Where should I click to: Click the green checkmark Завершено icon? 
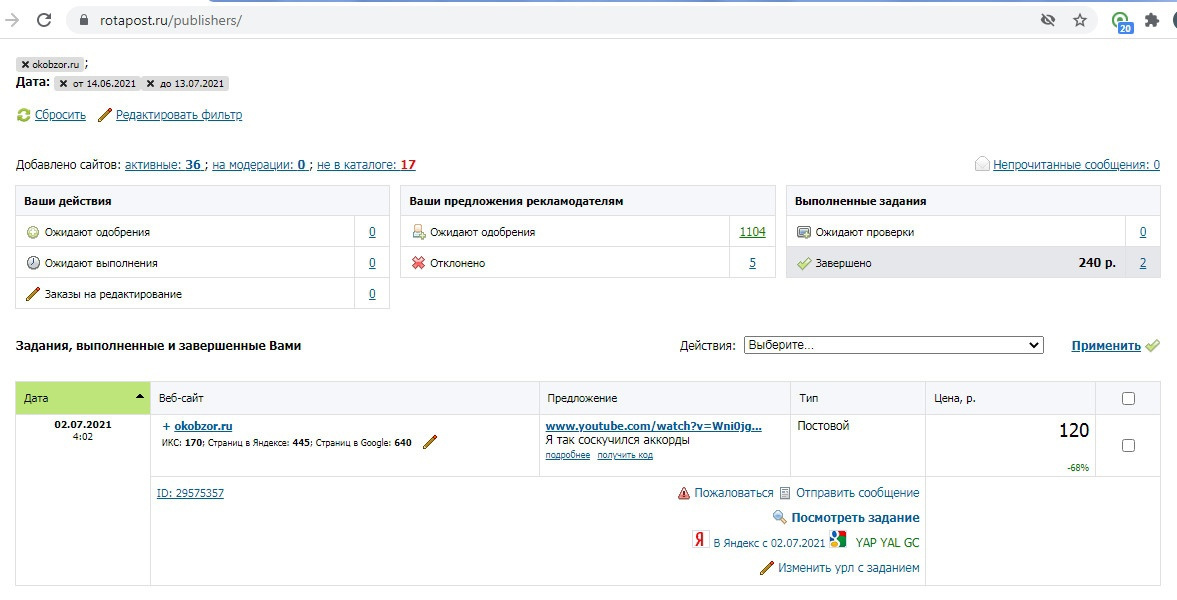click(804, 264)
